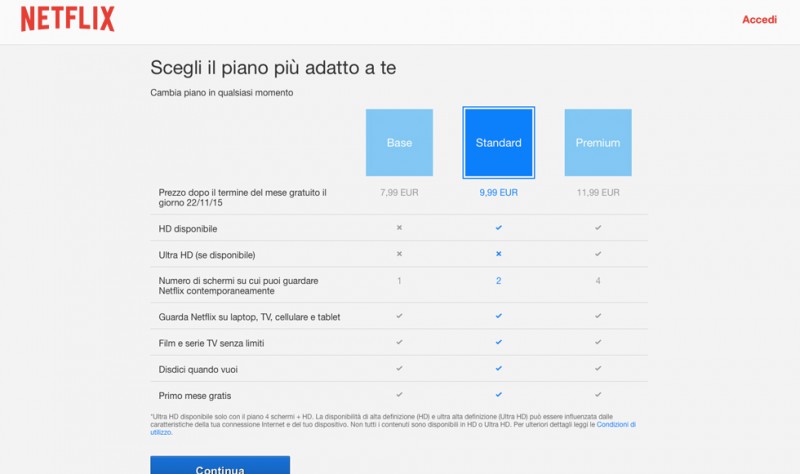Click the Film e serie TV checkmark under Premium

598,342
